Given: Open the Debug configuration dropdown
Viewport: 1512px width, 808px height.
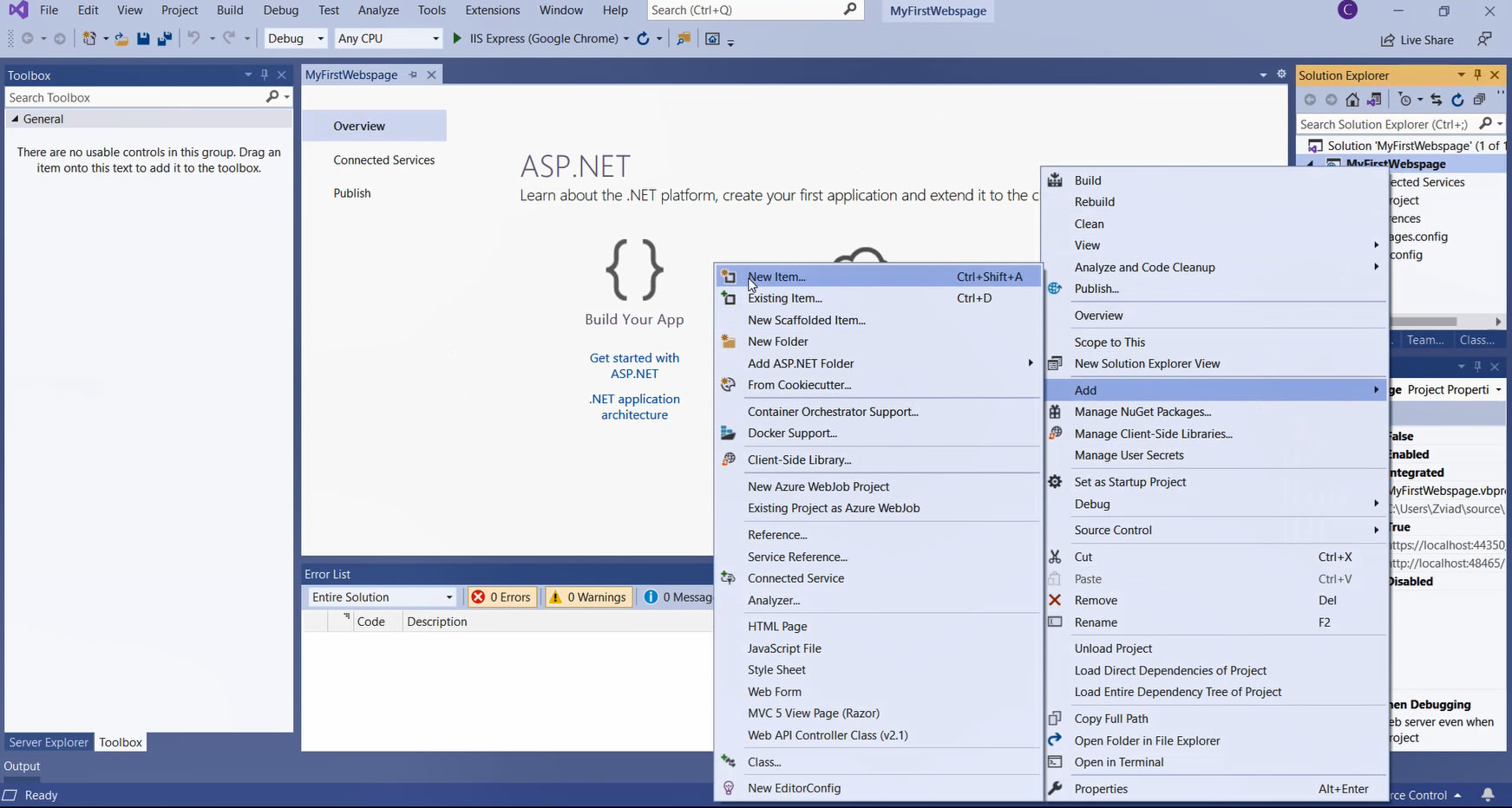Looking at the screenshot, I should click(295, 39).
